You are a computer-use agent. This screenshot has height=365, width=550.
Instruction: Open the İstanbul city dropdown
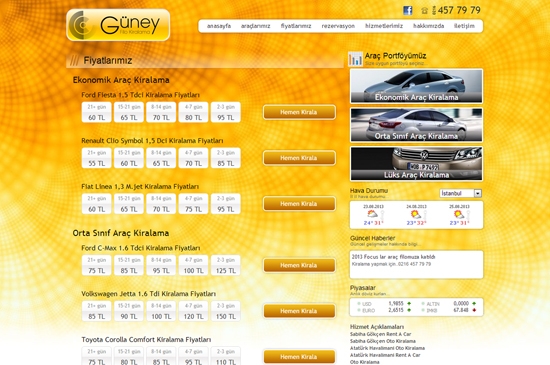pos(461,193)
